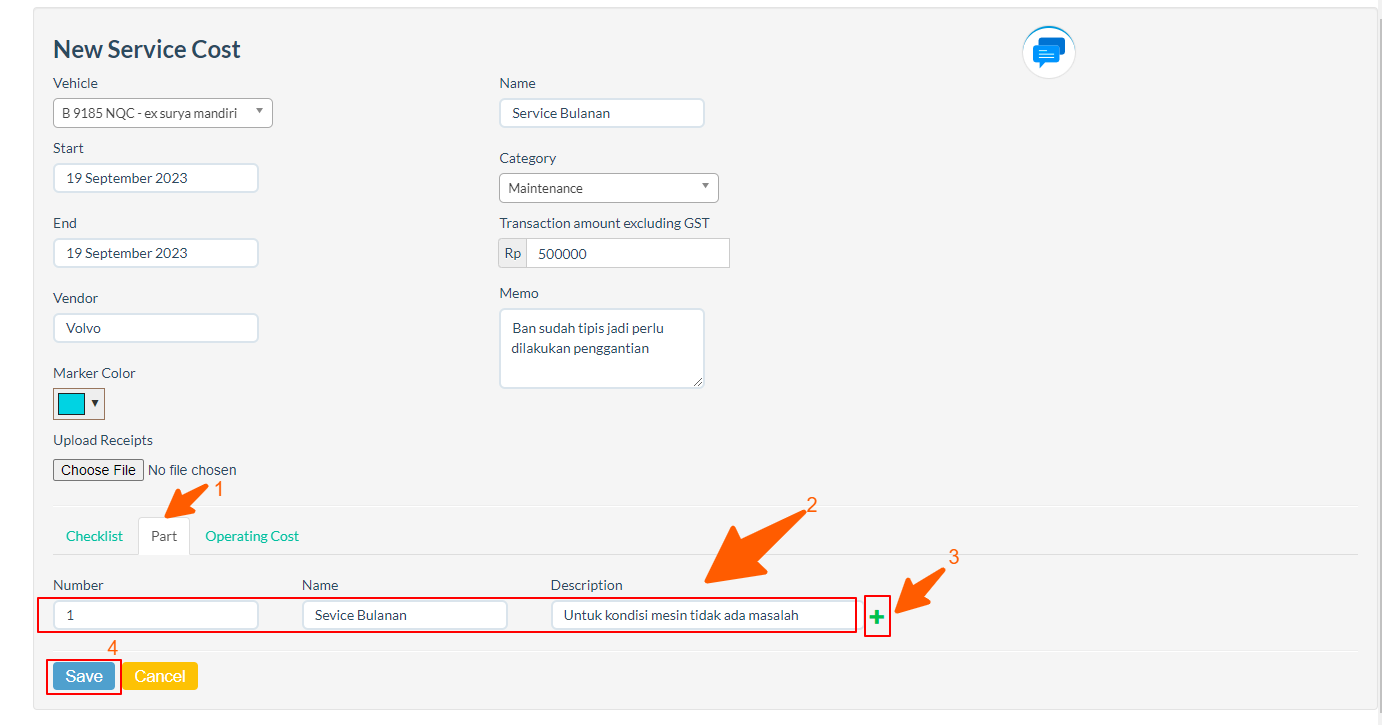Click the service Name text field
Image resolution: width=1382 pixels, height=725 pixels.
(x=601, y=113)
